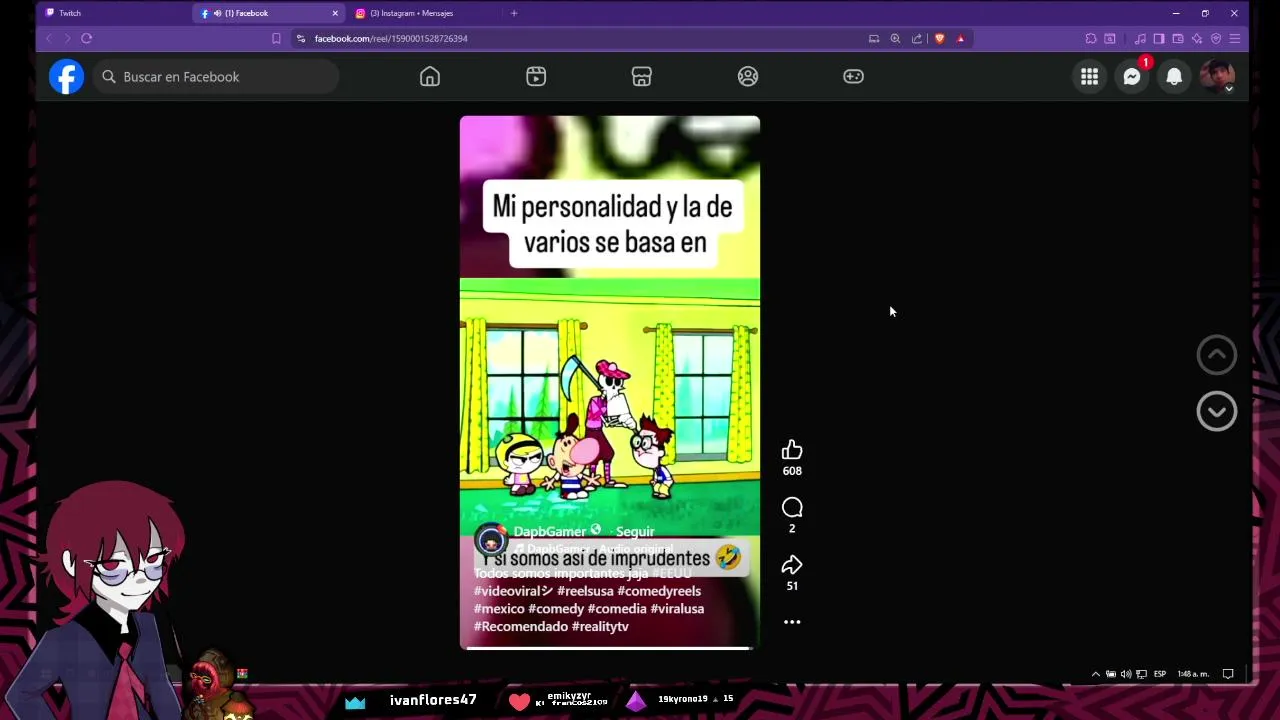Open the Facebook menu grid icon
The width and height of the screenshot is (1280, 720).
click(1089, 77)
